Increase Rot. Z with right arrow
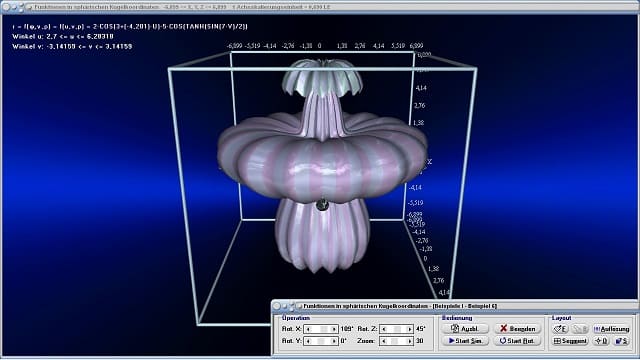 point(410,329)
